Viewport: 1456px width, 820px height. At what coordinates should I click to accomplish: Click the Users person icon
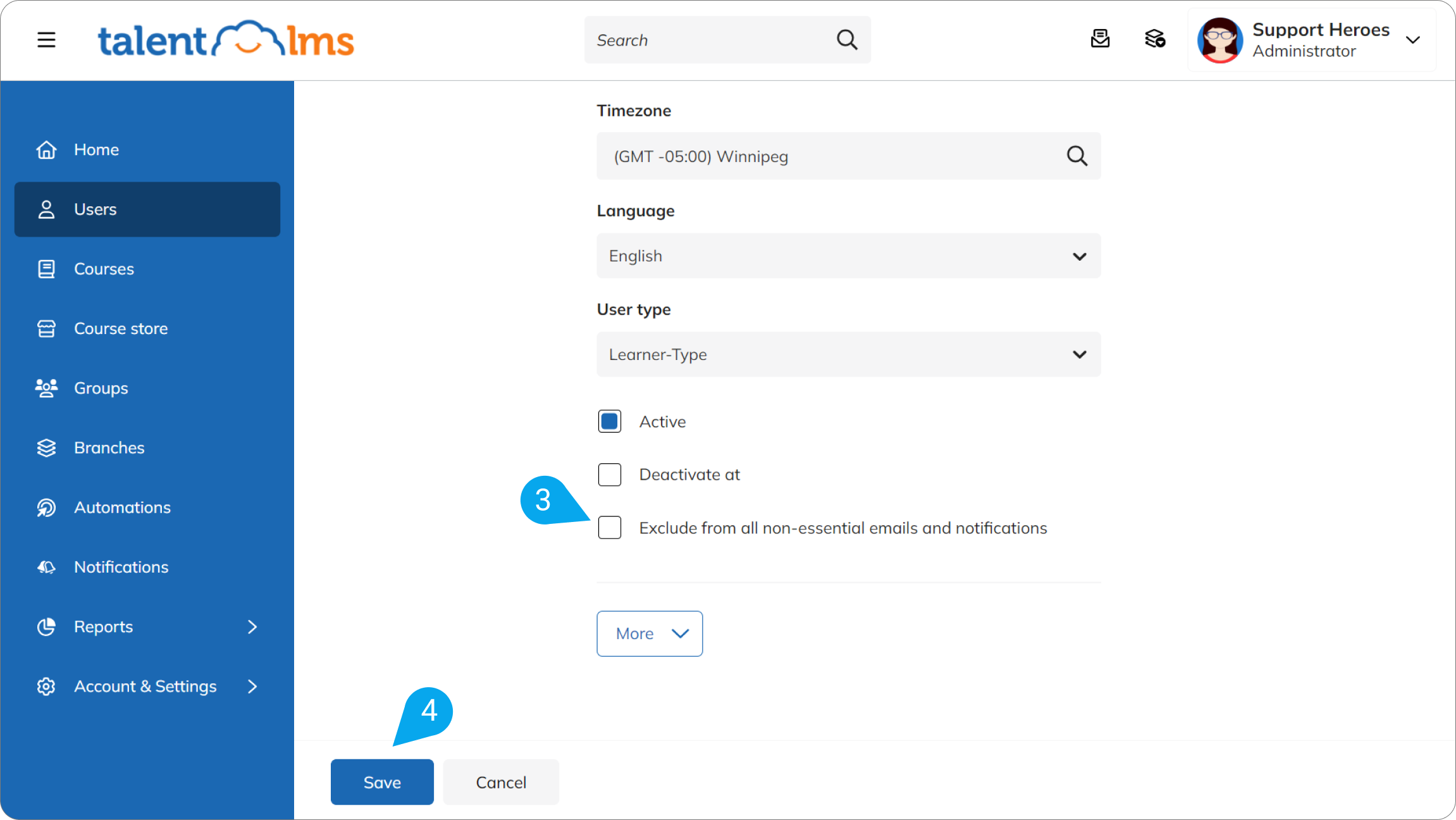pyautogui.click(x=46, y=209)
